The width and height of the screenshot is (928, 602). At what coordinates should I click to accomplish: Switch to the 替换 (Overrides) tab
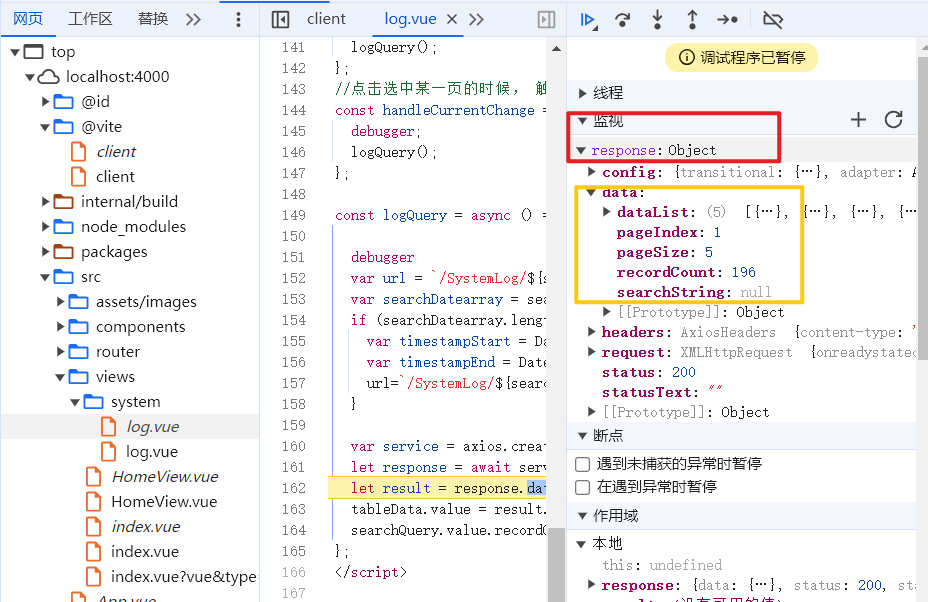click(x=153, y=19)
